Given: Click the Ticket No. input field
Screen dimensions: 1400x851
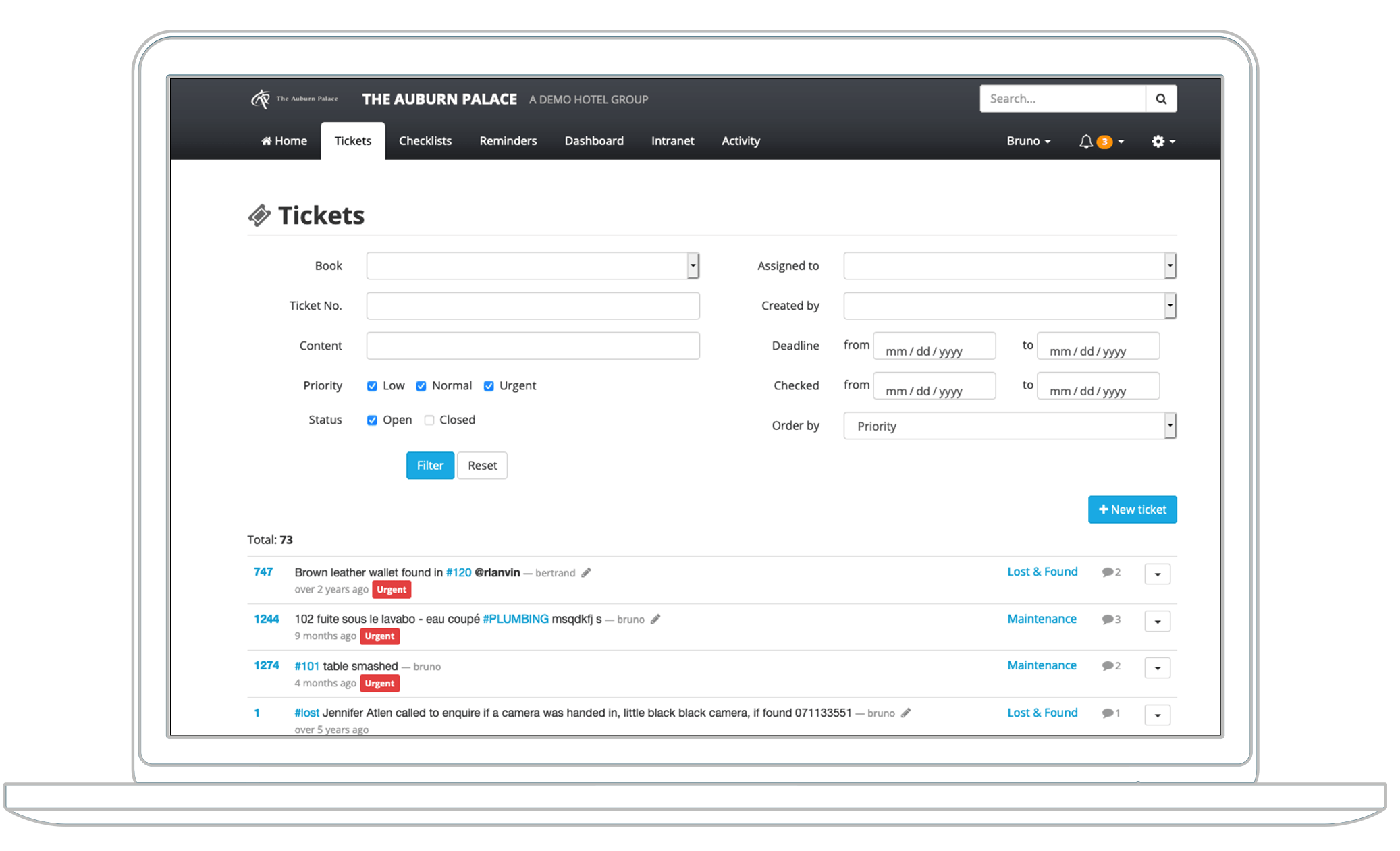Looking at the screenshot, I should click(533, 305).
